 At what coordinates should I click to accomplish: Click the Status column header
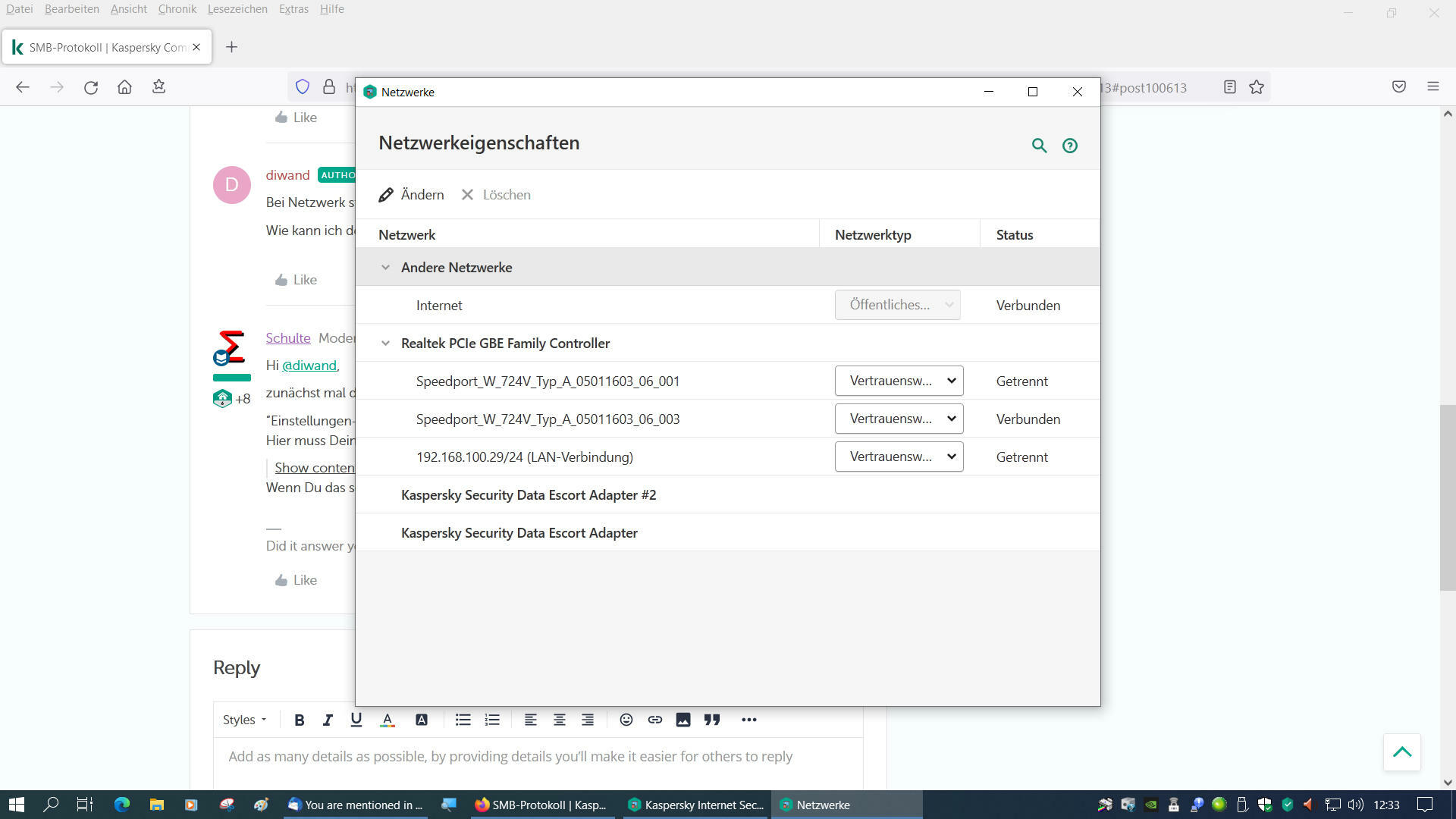[x=1040, y=234]
